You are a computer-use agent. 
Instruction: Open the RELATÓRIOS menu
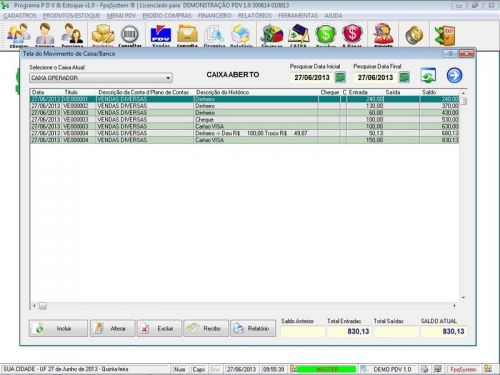[x=255, y=16]
